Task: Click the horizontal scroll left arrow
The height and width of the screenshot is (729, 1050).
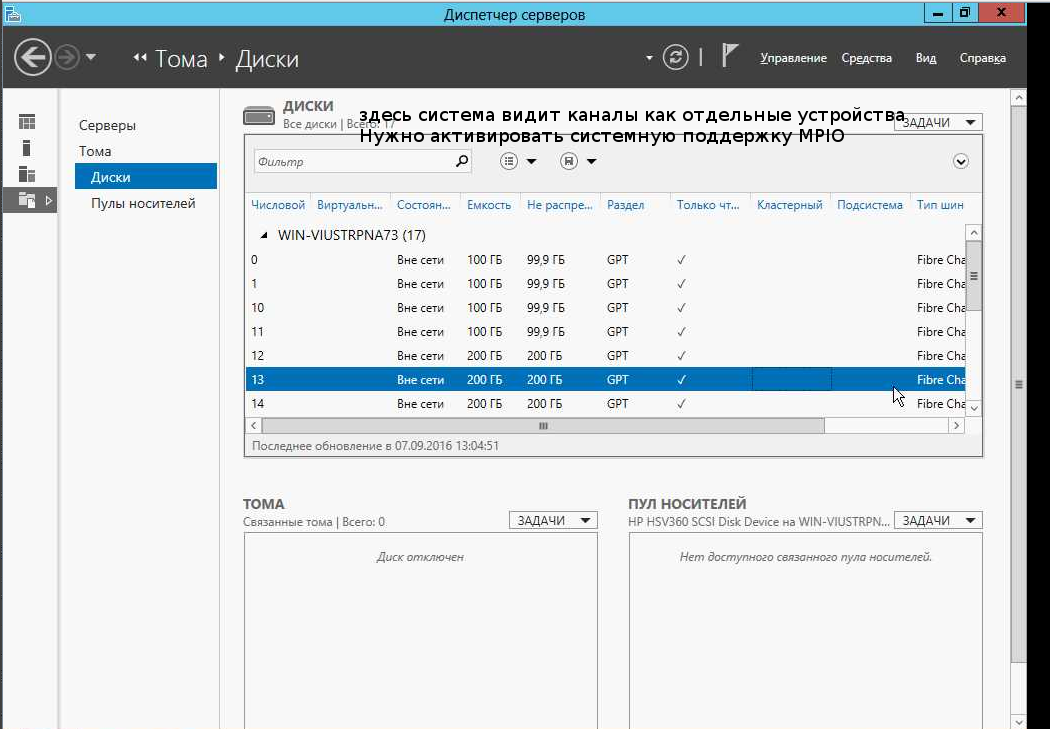Action: (x=254, y=425)
